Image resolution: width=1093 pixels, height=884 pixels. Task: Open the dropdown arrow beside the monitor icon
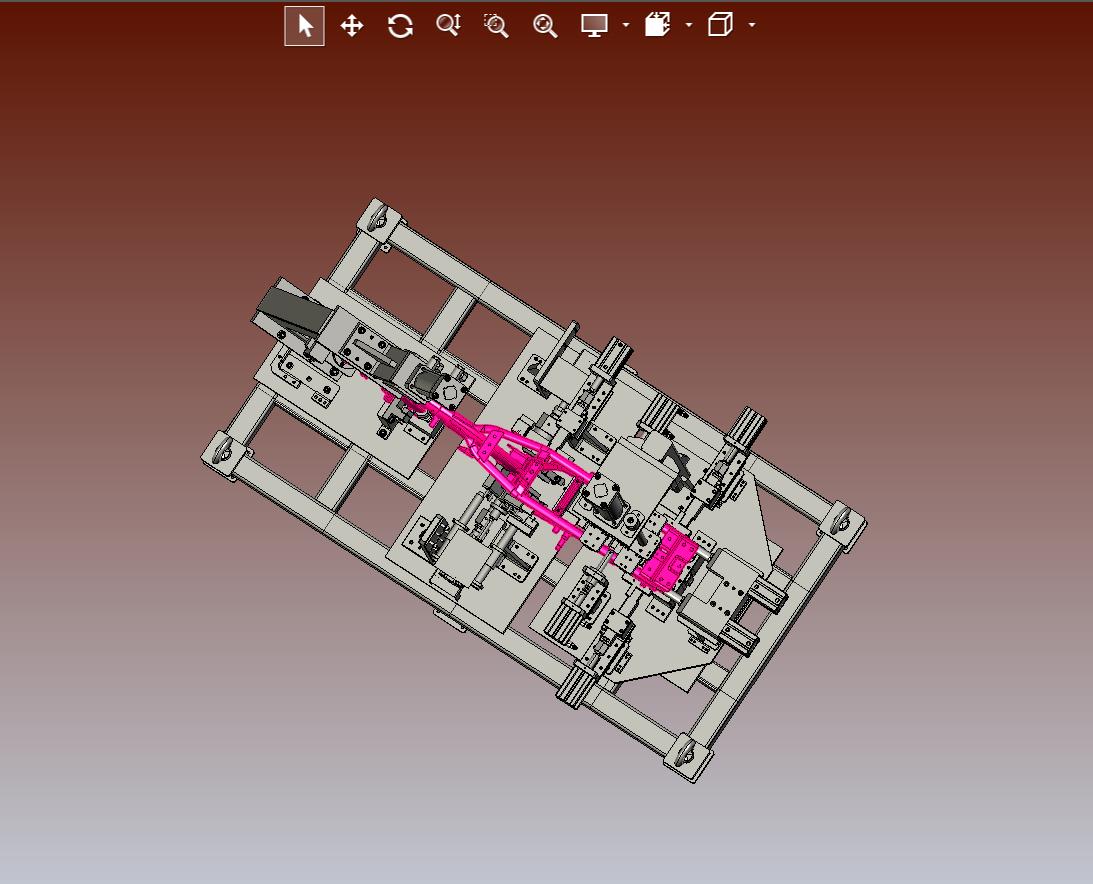(x=626, y=25)
